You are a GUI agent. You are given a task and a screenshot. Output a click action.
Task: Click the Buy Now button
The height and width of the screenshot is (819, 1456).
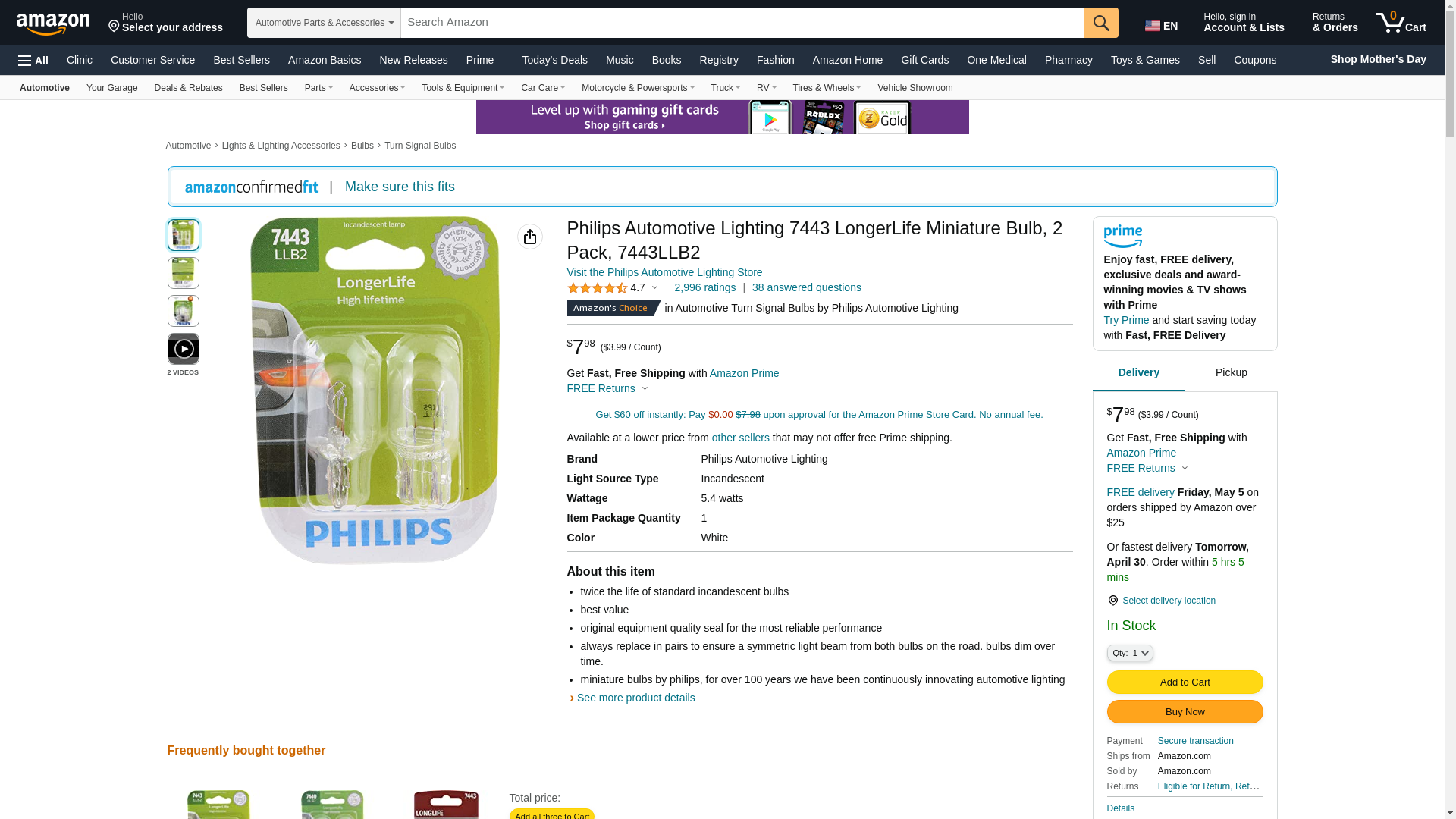coord(1185,712)
